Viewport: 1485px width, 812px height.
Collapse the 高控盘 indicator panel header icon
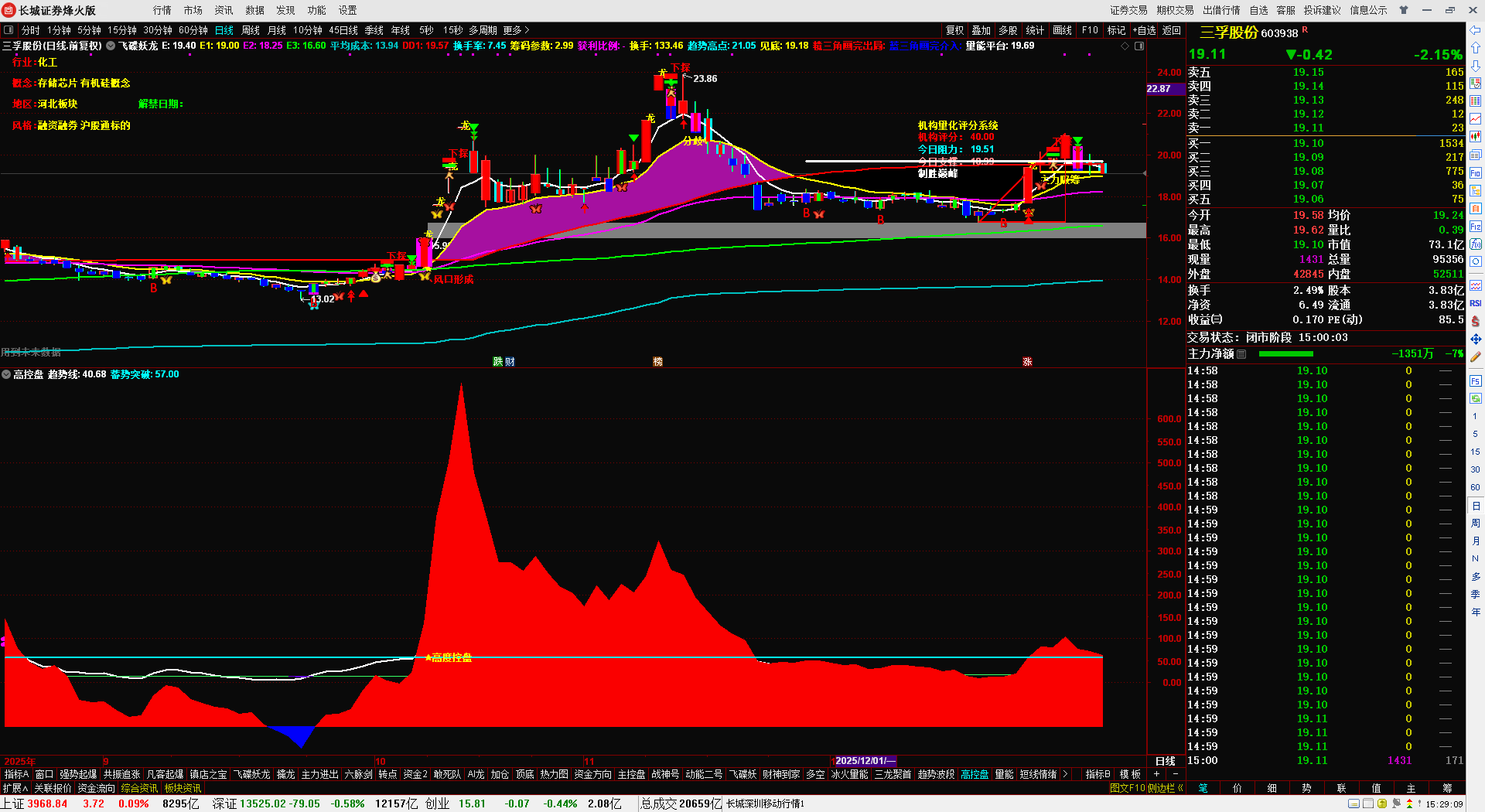(x=6, y=374)
